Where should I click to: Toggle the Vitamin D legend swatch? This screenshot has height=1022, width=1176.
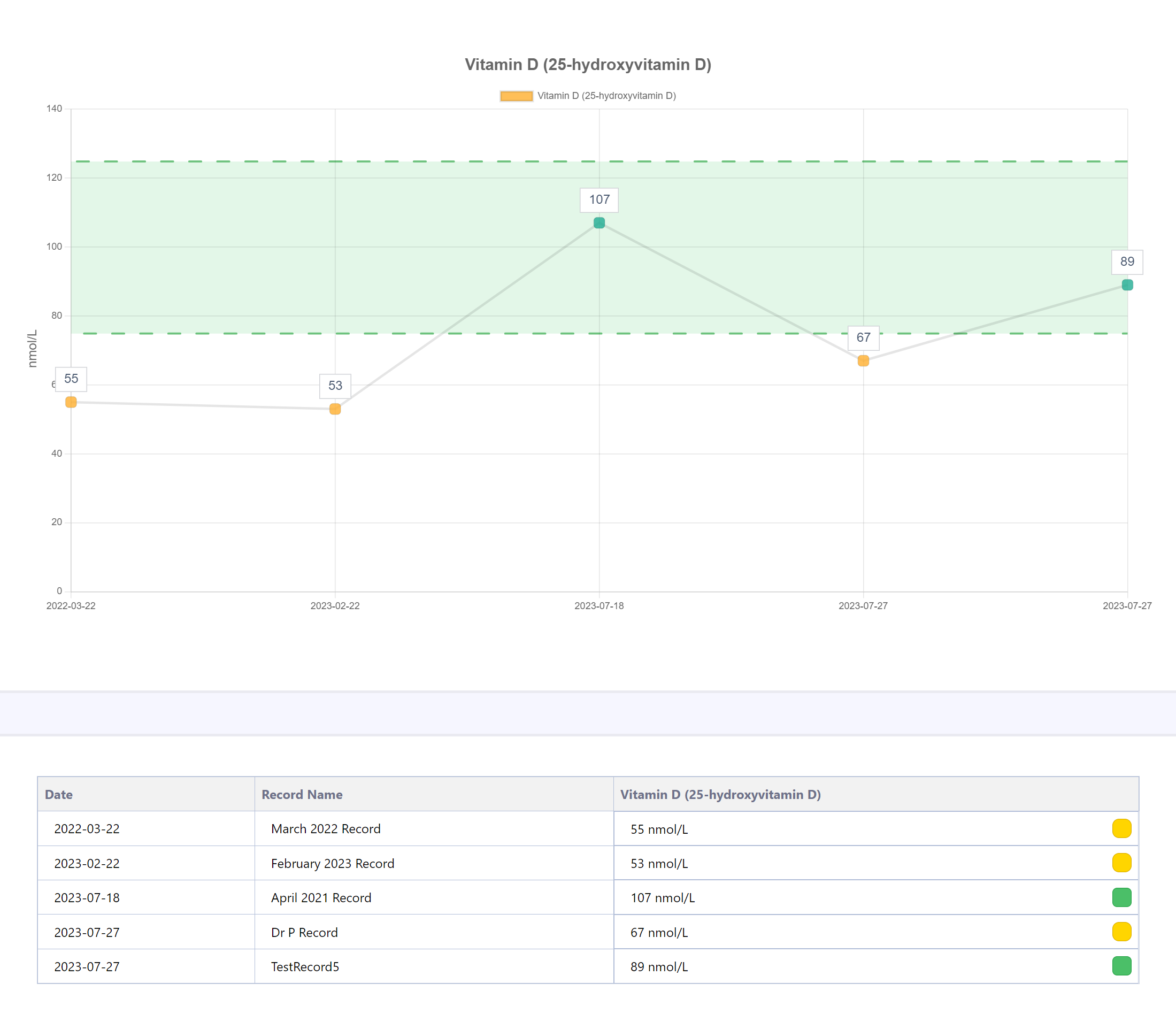point(516,96)
